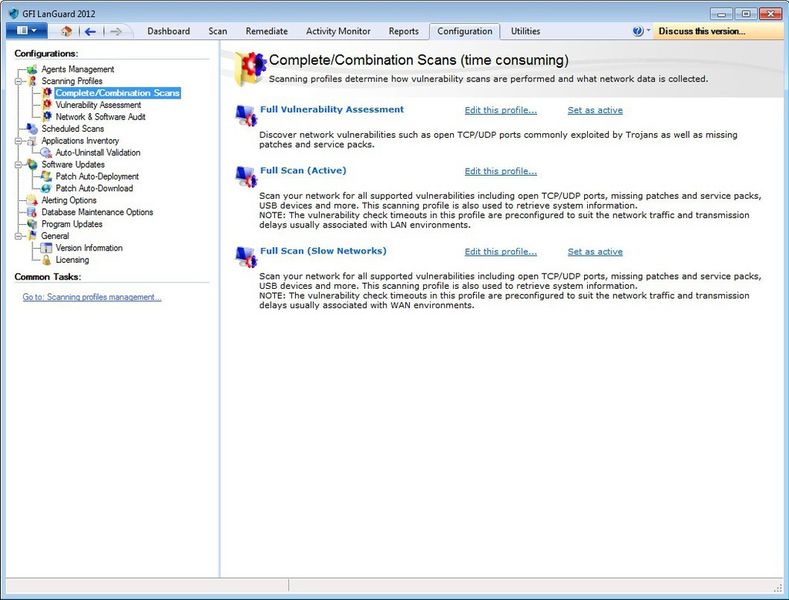The height and width of the screenshot is (600, 789).
Task: Select Auto-Uninstall Validation item
Action: (98, 153)
